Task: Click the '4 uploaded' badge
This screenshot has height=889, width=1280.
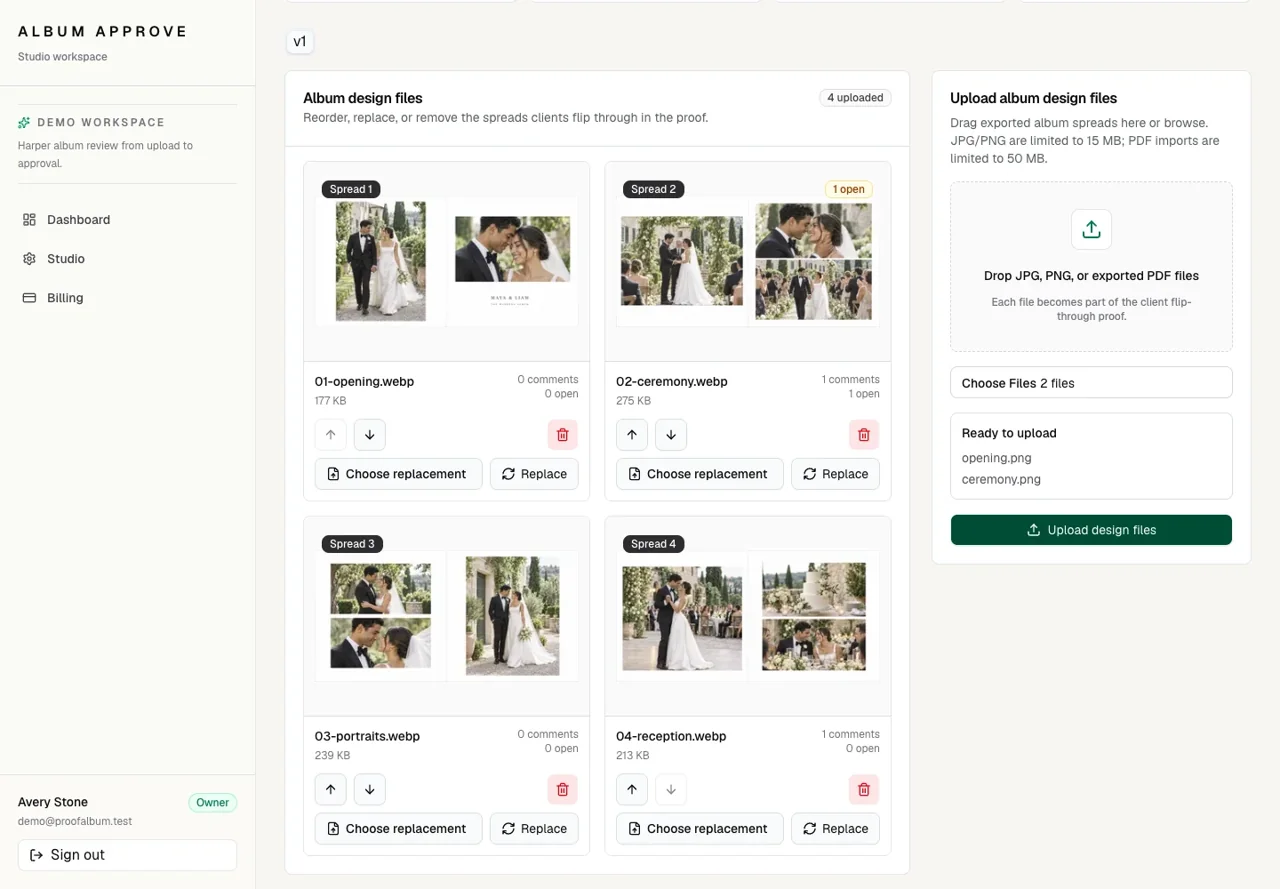Action: coord(855,98)
